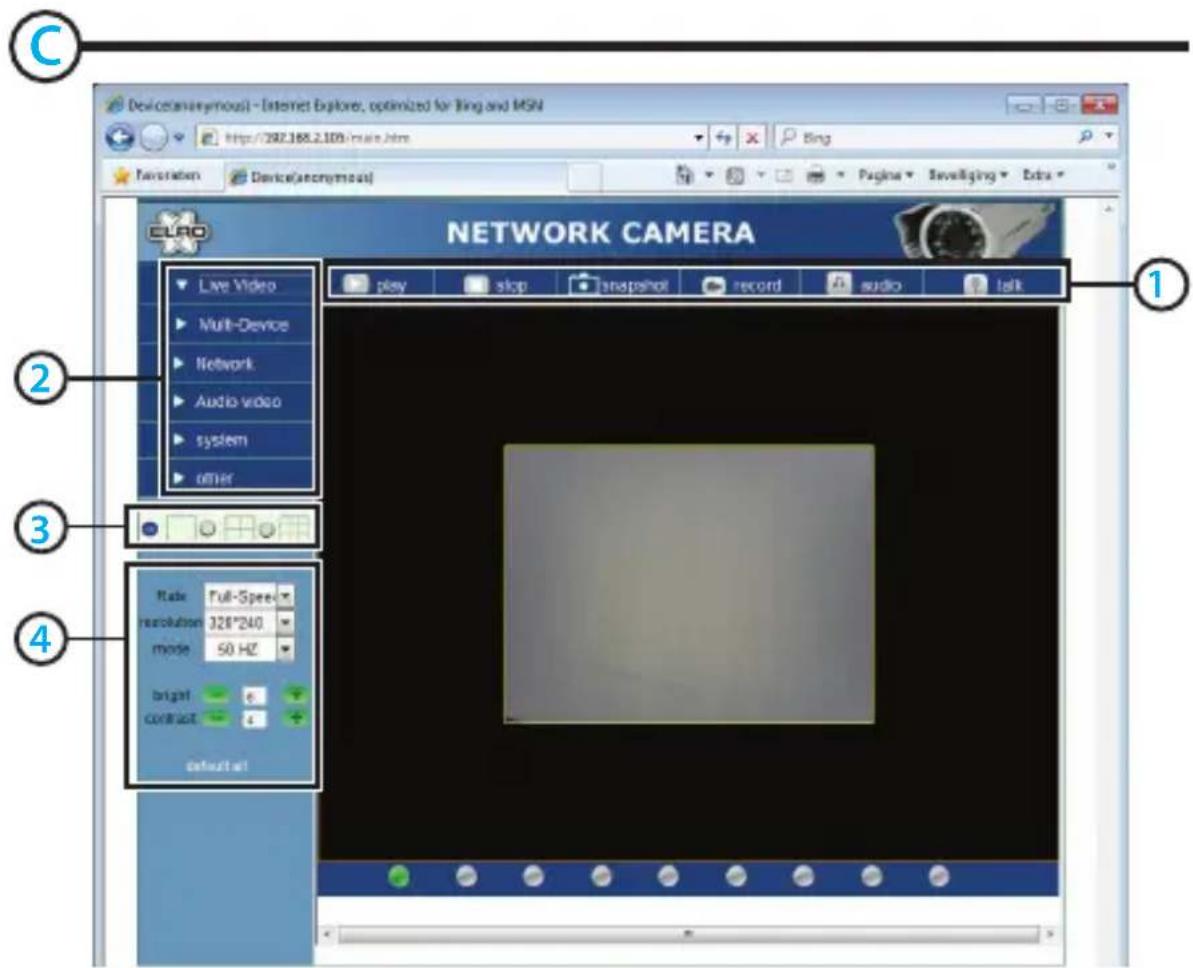The height and width of the screenshot is (968, 1193).
Task: Enable audio from the camera
Action: (x=864, y=285)
